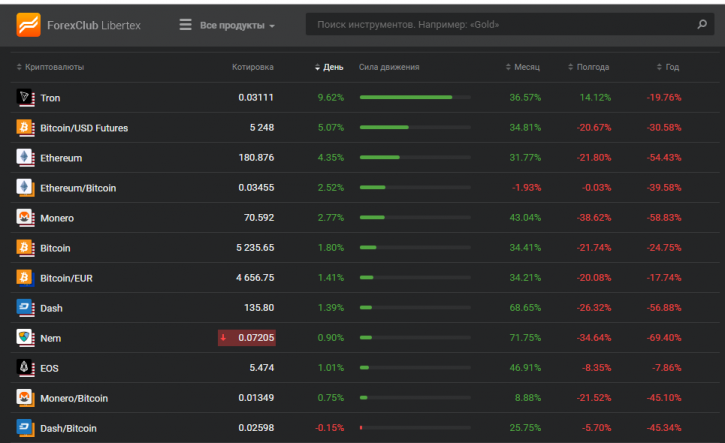
Task: Open the Monero/Bitcoin instrument name
Action: click(74, 399)
